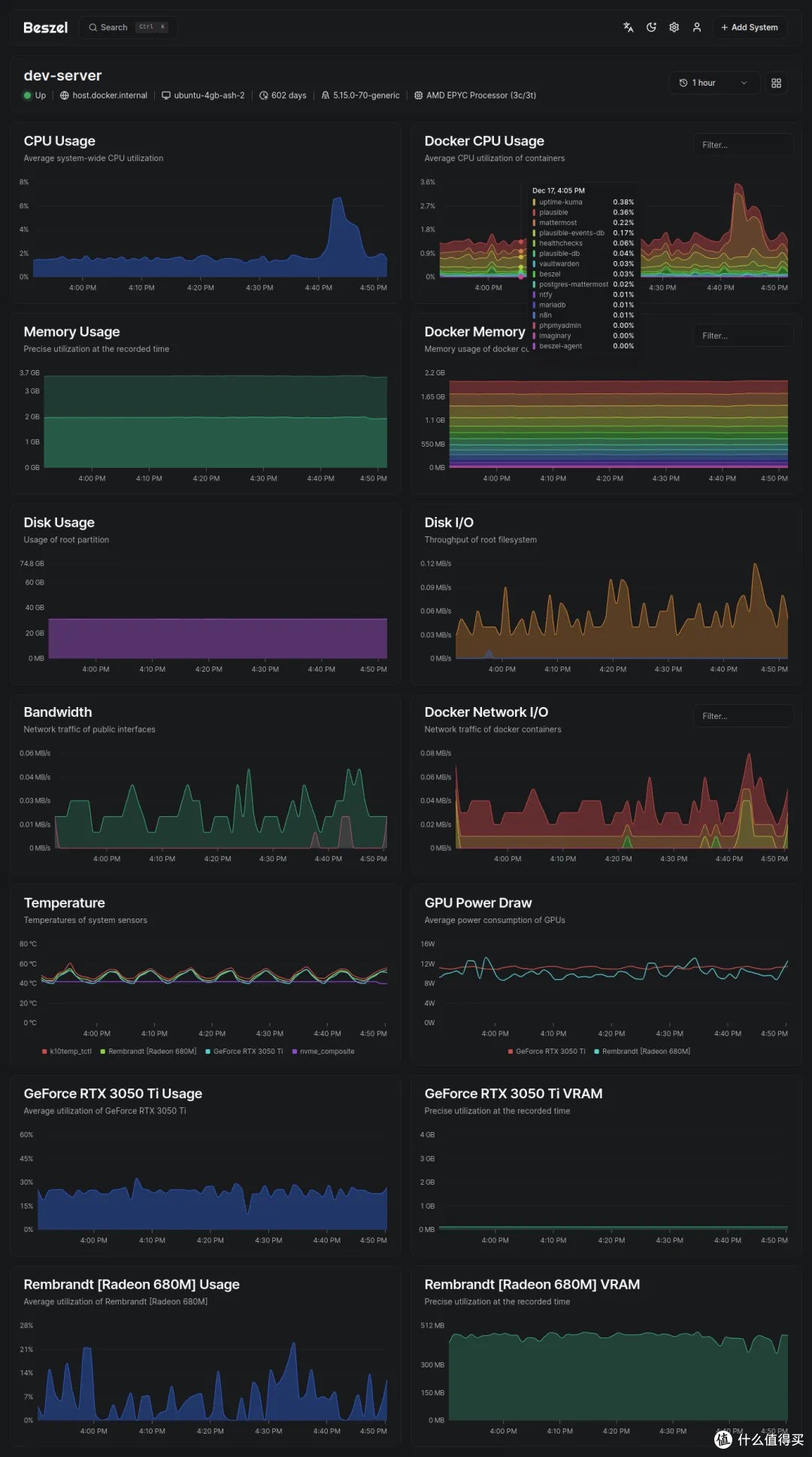Click the globe icon next to host.docker.internal
The image size is (812, 1457).
pos(65,96)
